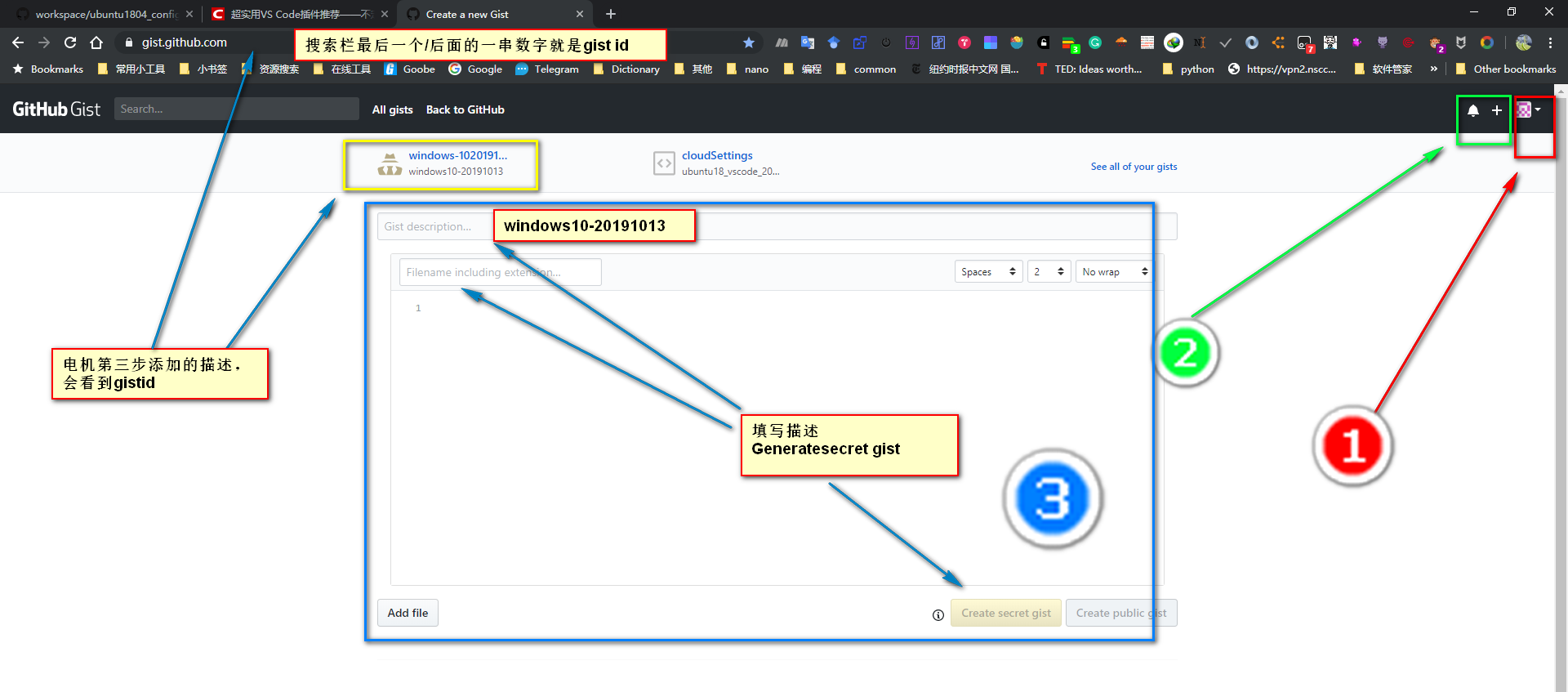Open the Telegram bookmark

coord(547,69)
